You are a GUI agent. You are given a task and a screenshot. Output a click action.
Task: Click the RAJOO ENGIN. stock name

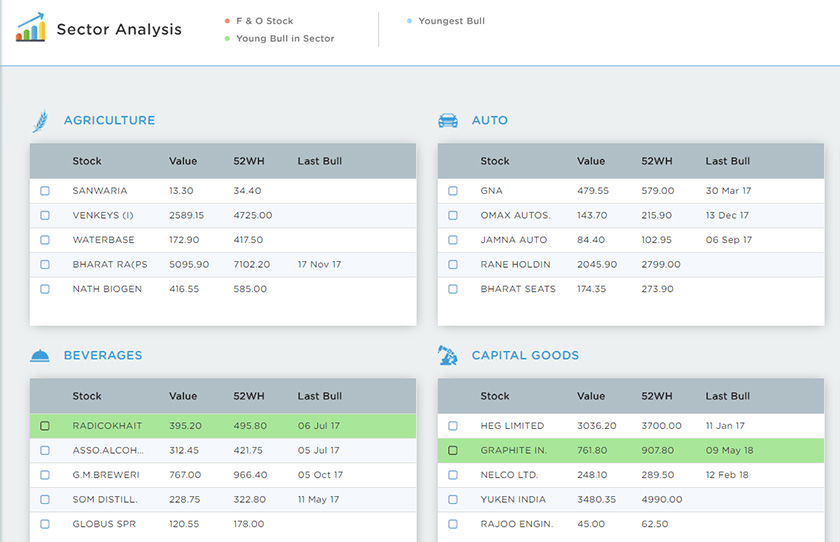click(516, 524)
